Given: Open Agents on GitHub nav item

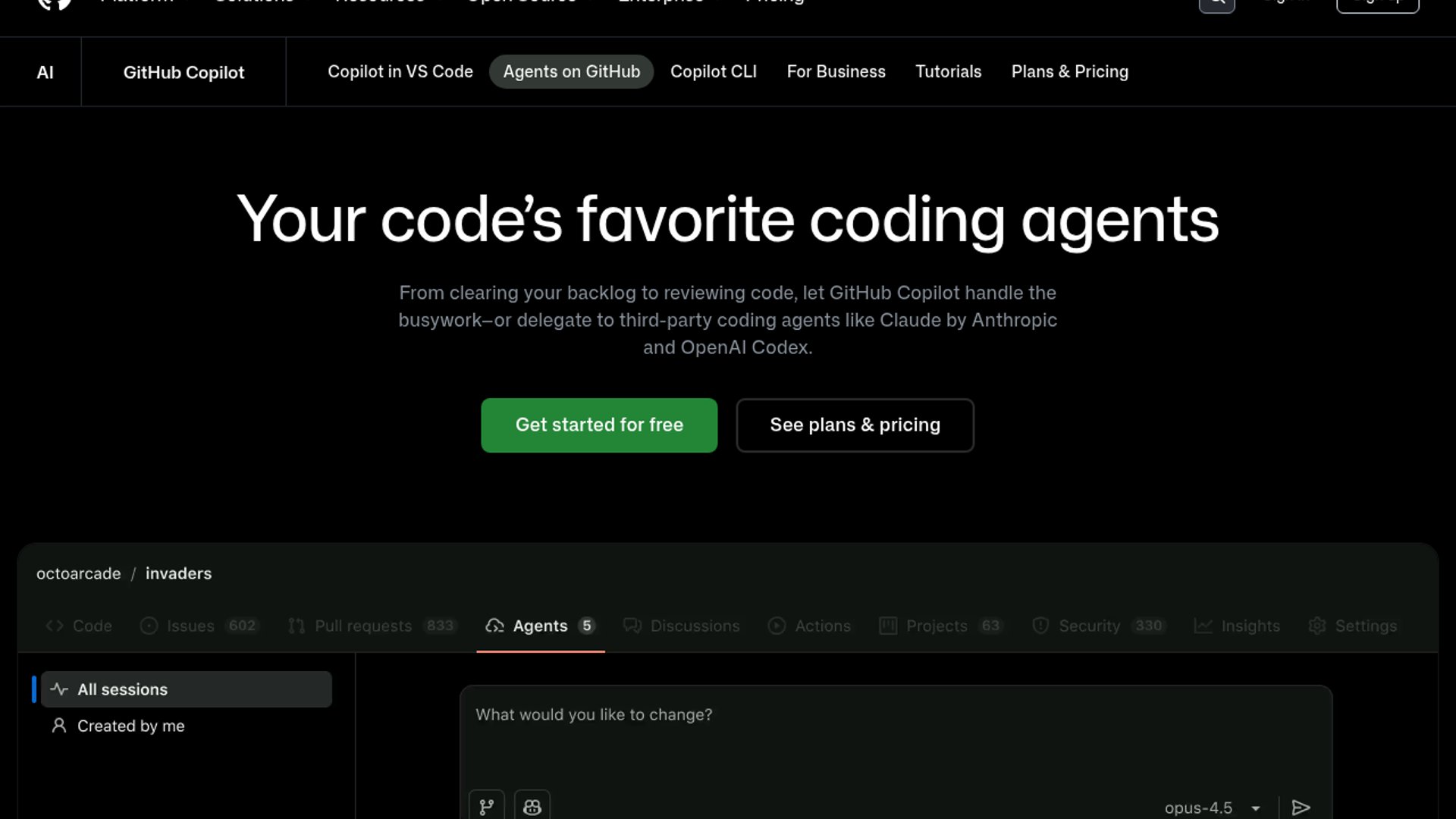Looking at the screenshot, I should [571, 71].
